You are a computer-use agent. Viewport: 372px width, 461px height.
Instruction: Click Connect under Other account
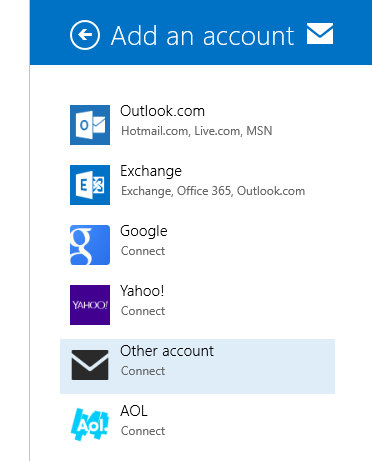tap(143, 371)
